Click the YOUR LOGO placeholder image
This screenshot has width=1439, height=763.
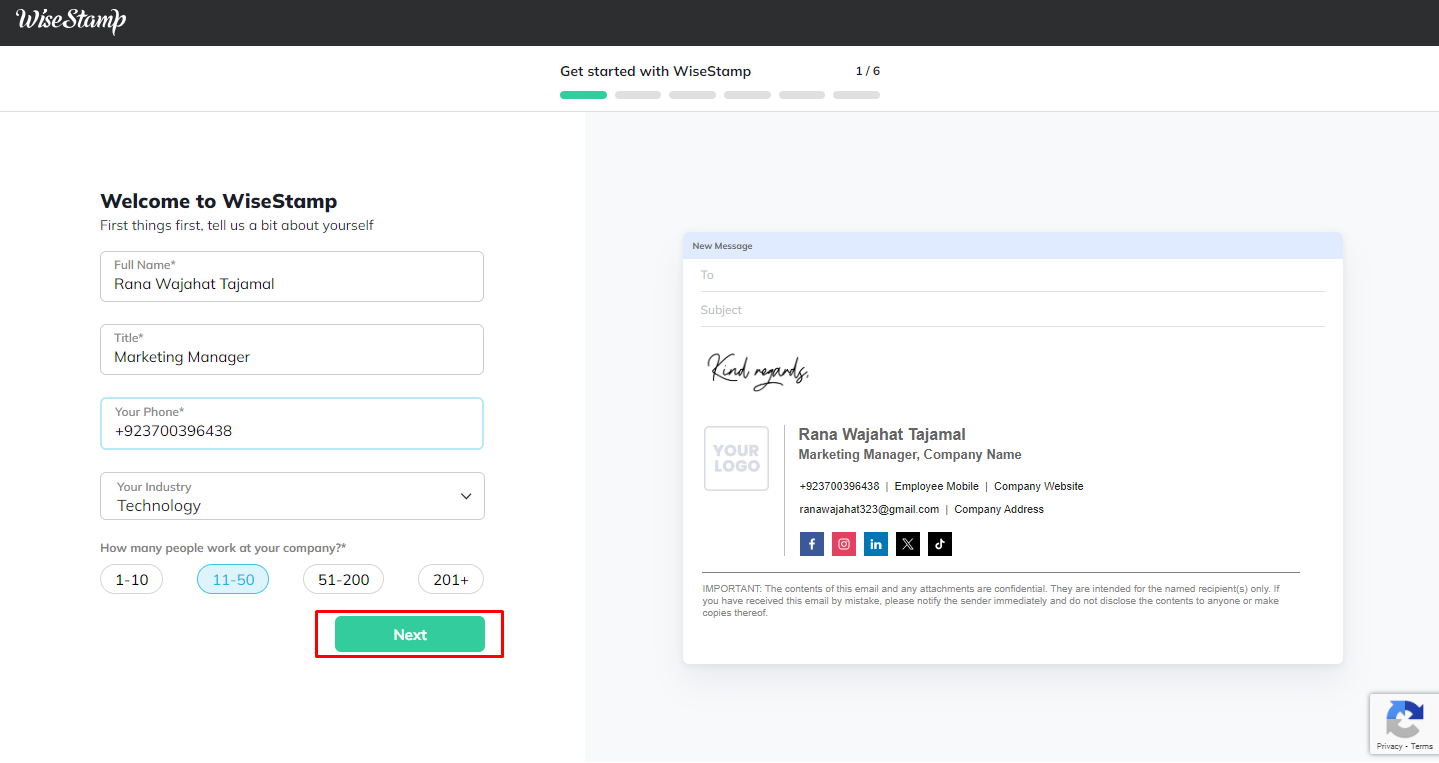click(x=736, y=458)
